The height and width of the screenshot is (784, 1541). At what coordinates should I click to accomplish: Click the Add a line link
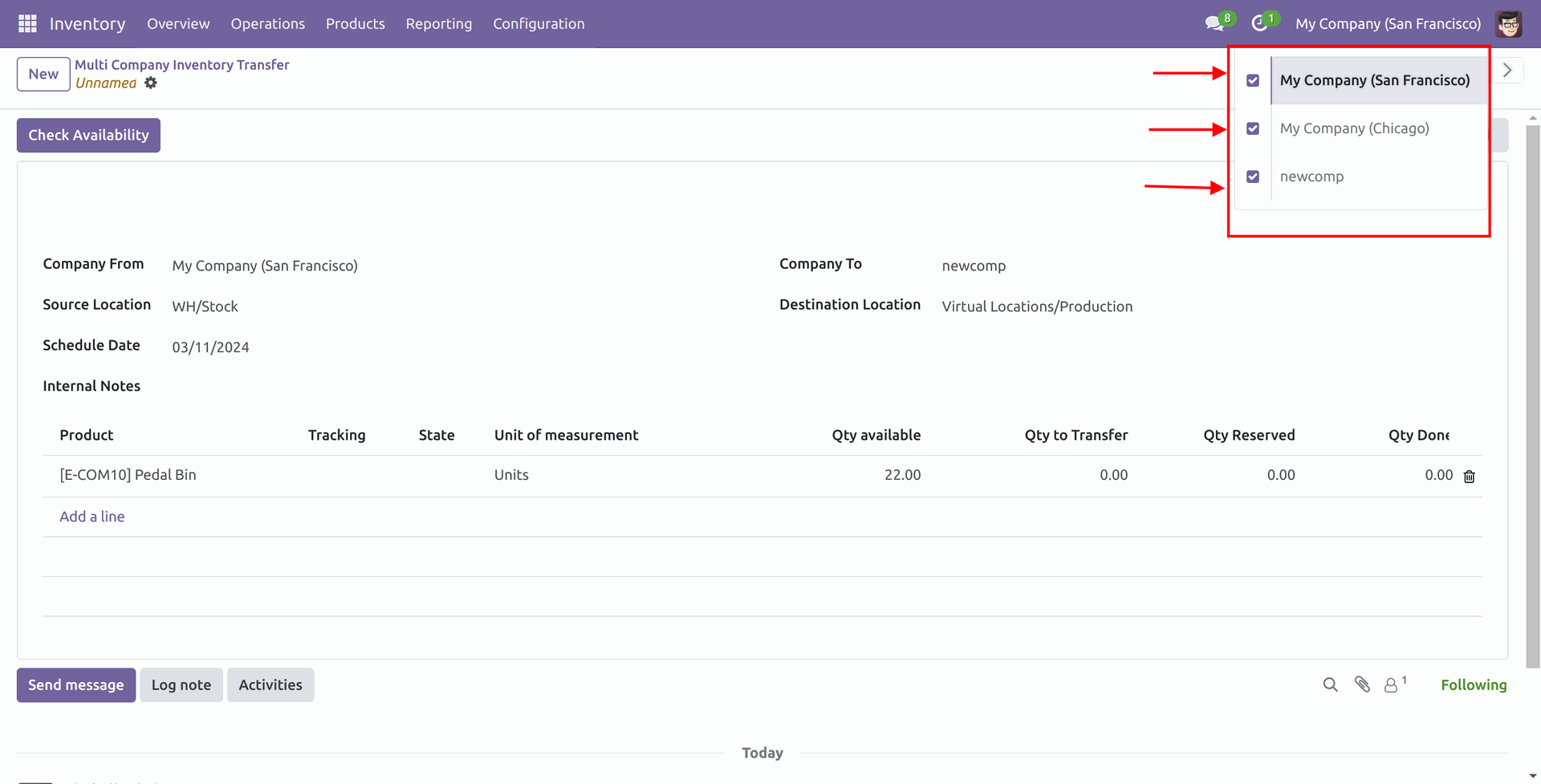pos(92,517)
